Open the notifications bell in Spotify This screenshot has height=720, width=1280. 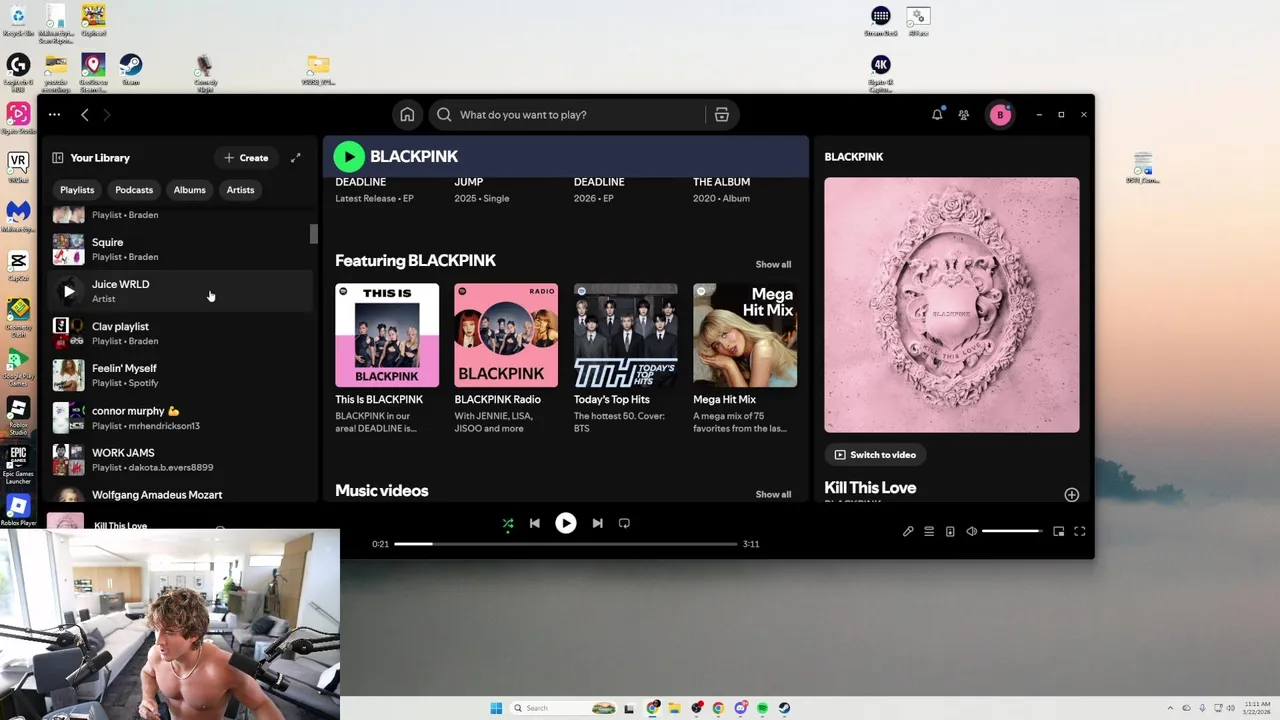pos(937,115)
